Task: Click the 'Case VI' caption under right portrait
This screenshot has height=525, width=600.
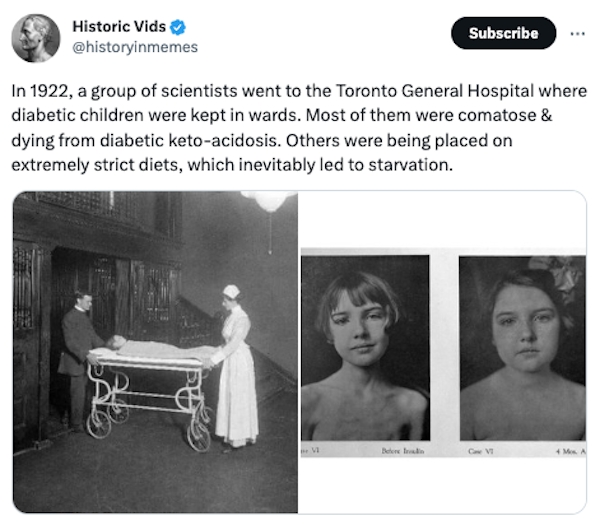Action: point(482,452)
